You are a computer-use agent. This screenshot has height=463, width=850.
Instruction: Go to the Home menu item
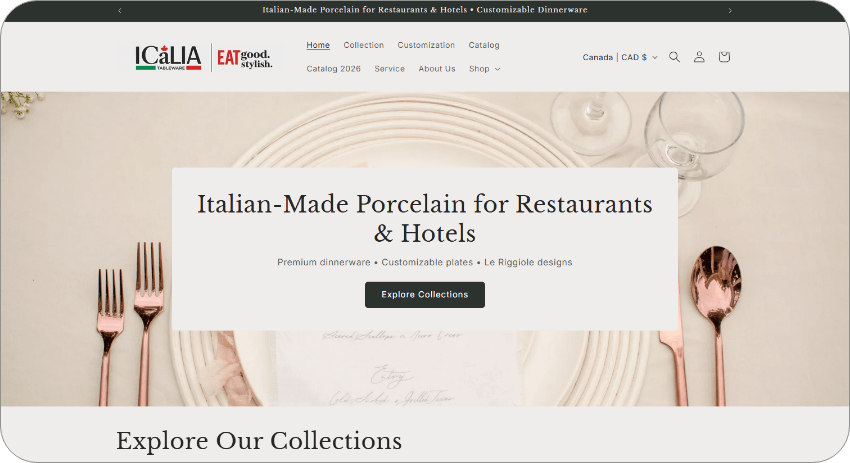(318, 45)
